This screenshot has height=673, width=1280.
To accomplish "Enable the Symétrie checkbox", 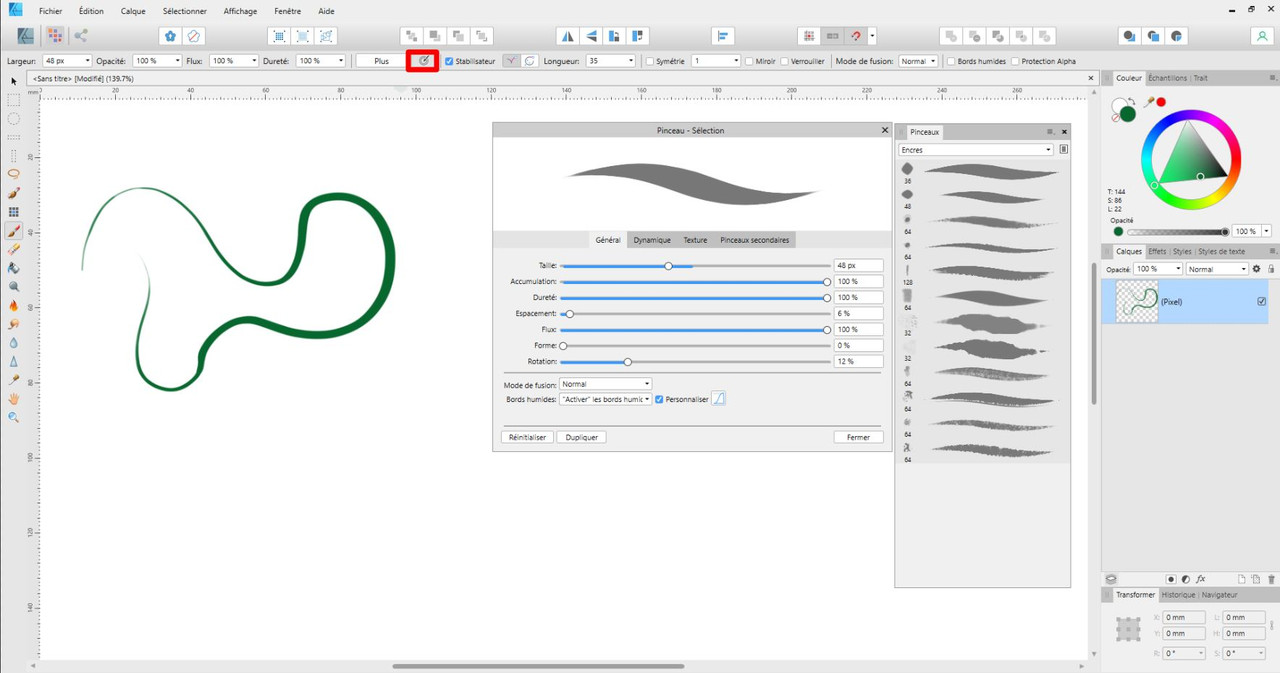I will 650,61.
